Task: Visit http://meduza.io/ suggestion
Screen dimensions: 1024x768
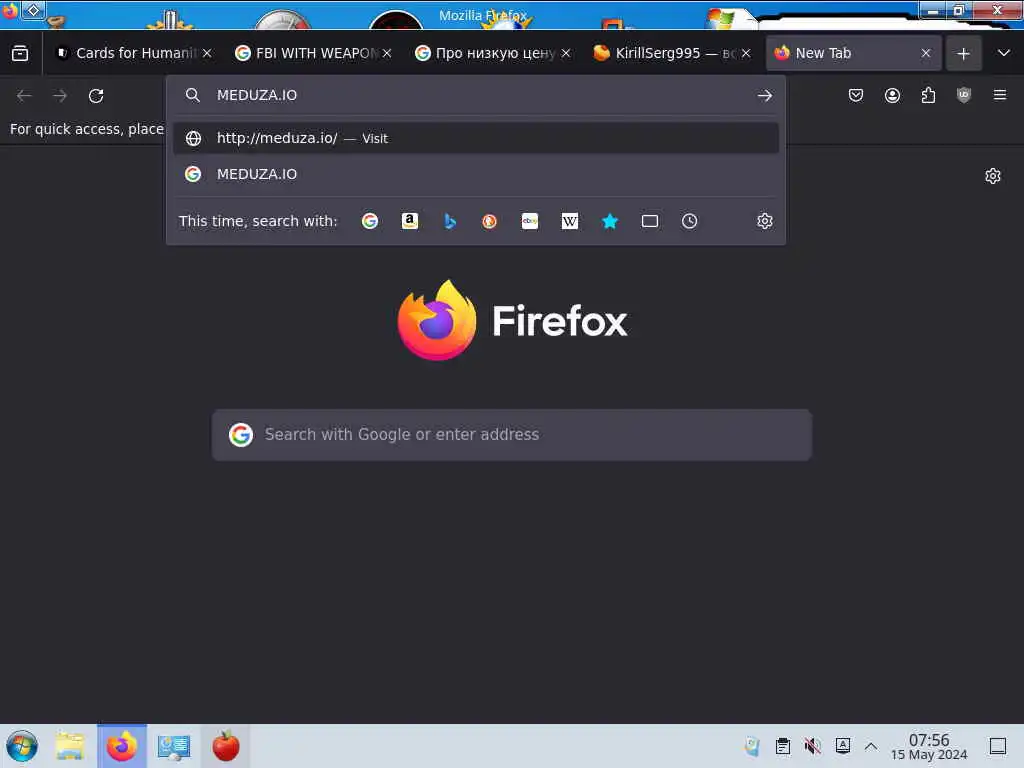Action: [475, 138]
